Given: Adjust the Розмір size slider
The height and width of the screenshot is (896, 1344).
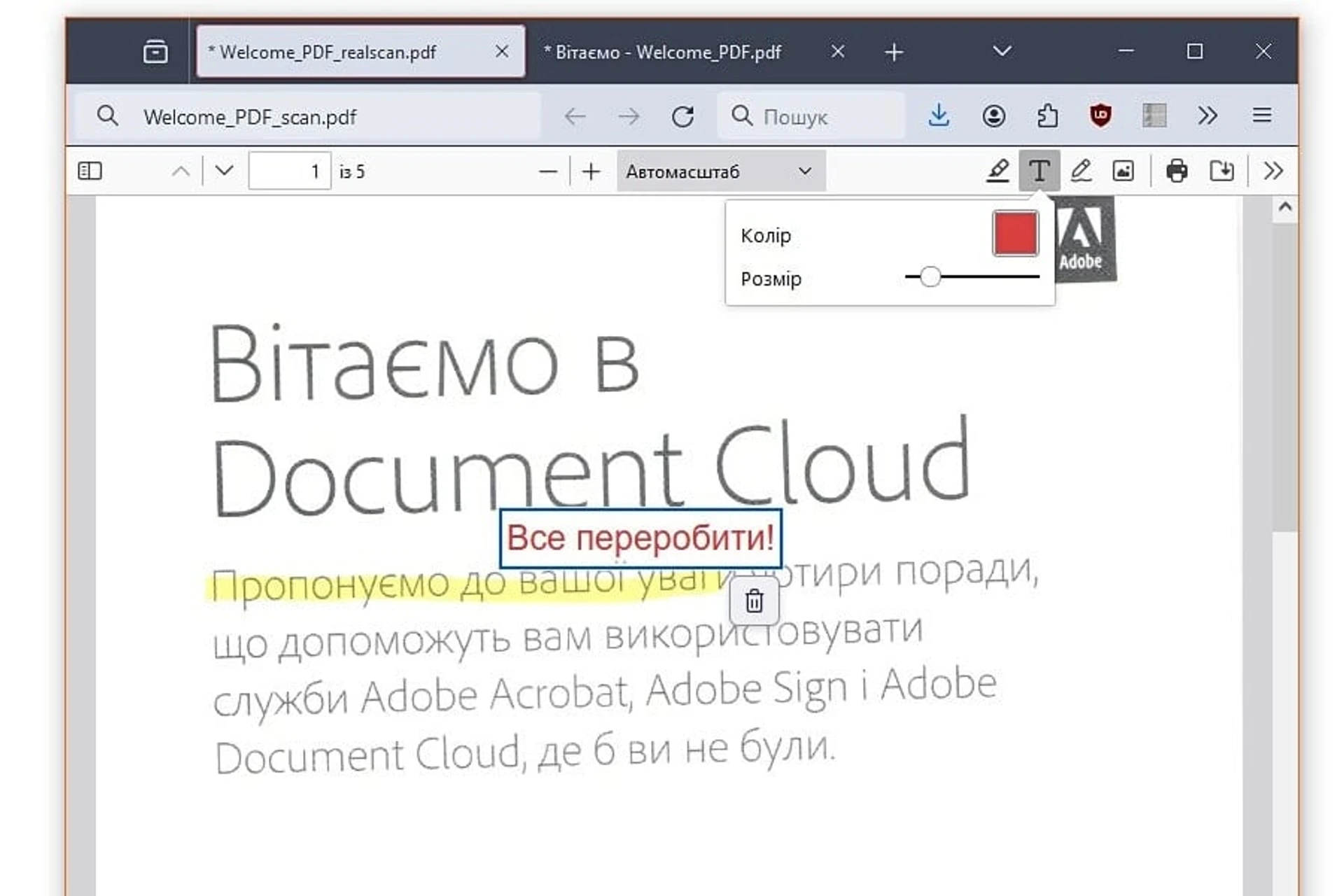Looking at the screenshot, I should 972,277.
